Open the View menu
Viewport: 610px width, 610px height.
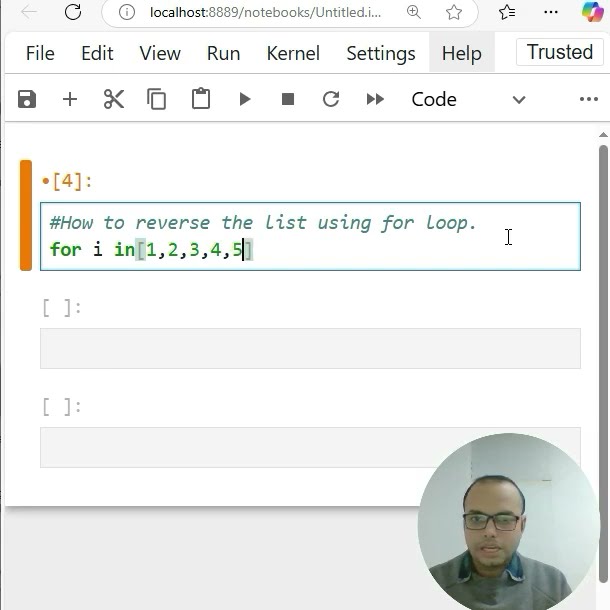point(160,53)
